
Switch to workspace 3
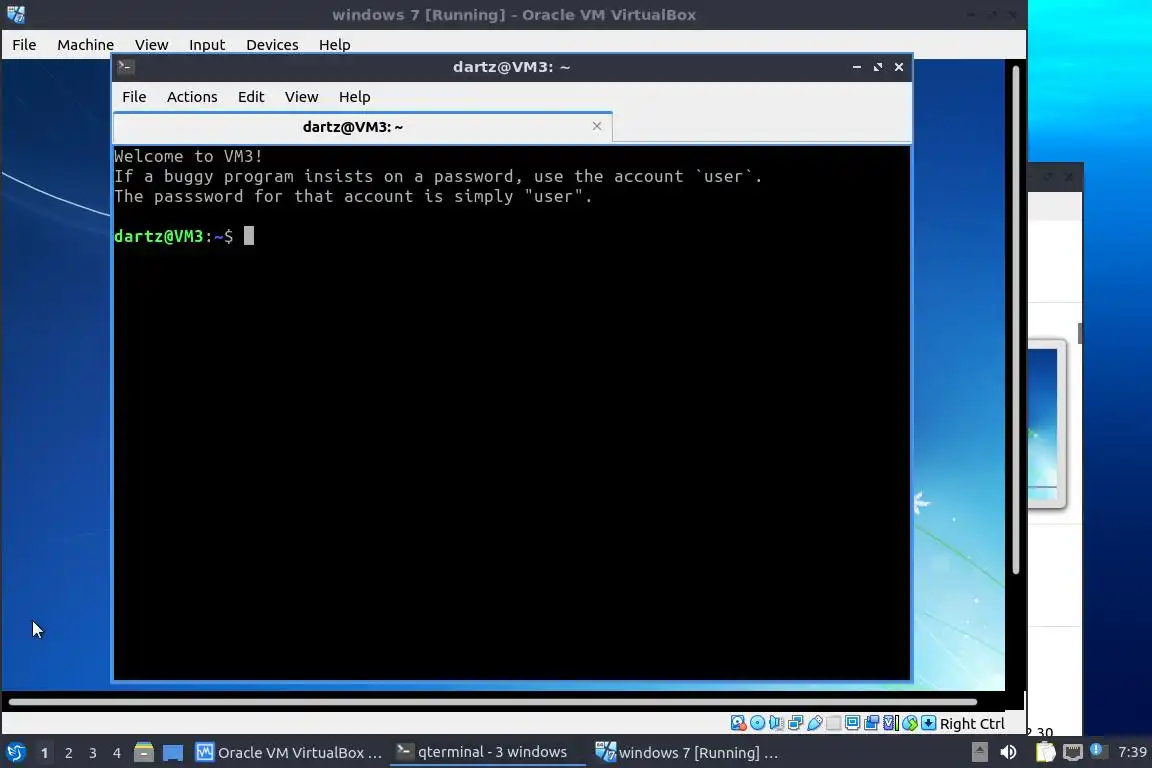coord(93,753)
